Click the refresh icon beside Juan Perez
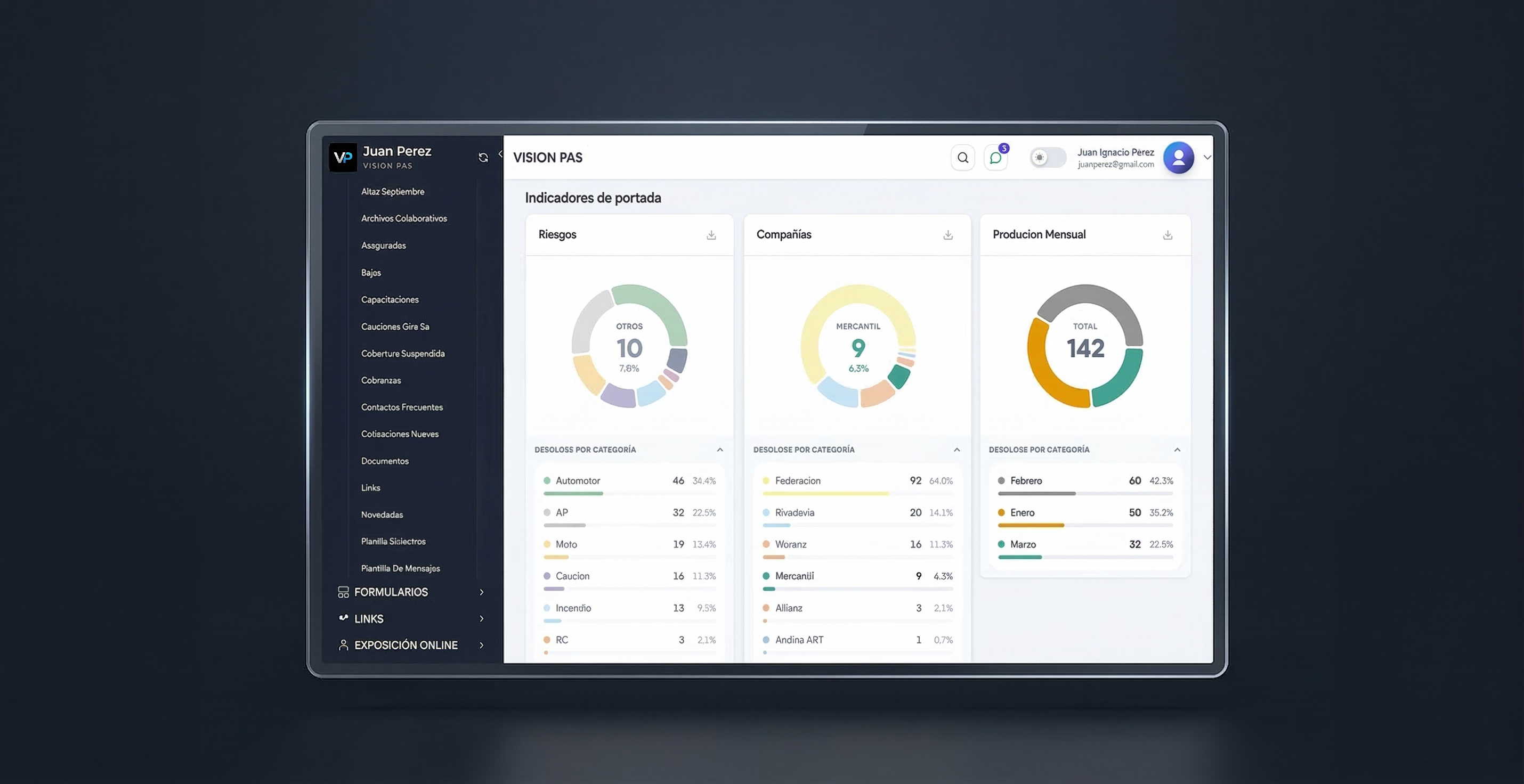 (483, 157)
